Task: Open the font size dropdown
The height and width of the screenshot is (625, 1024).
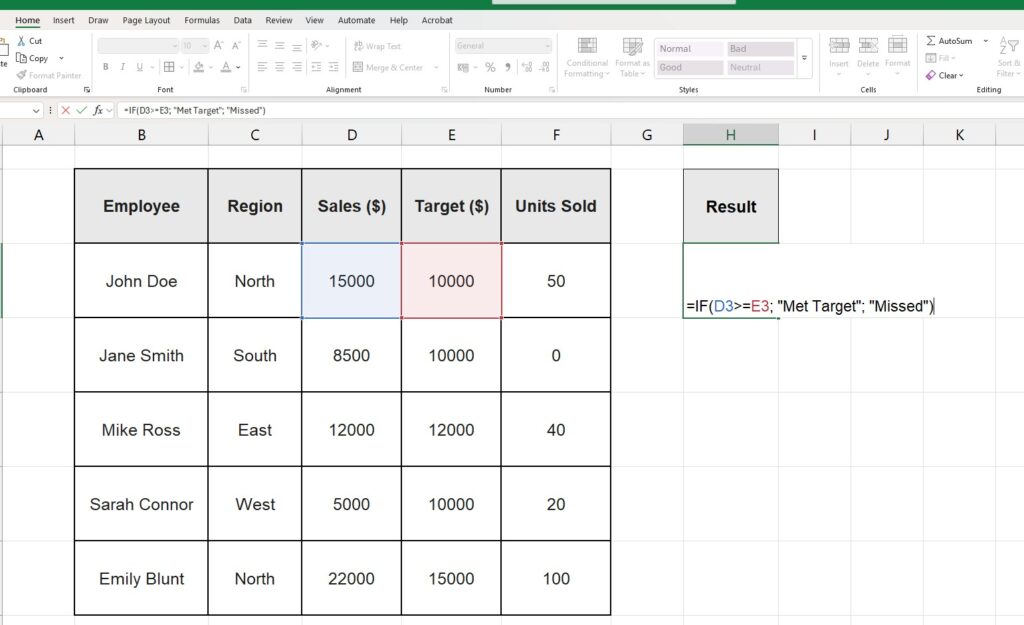Action: 203,45
